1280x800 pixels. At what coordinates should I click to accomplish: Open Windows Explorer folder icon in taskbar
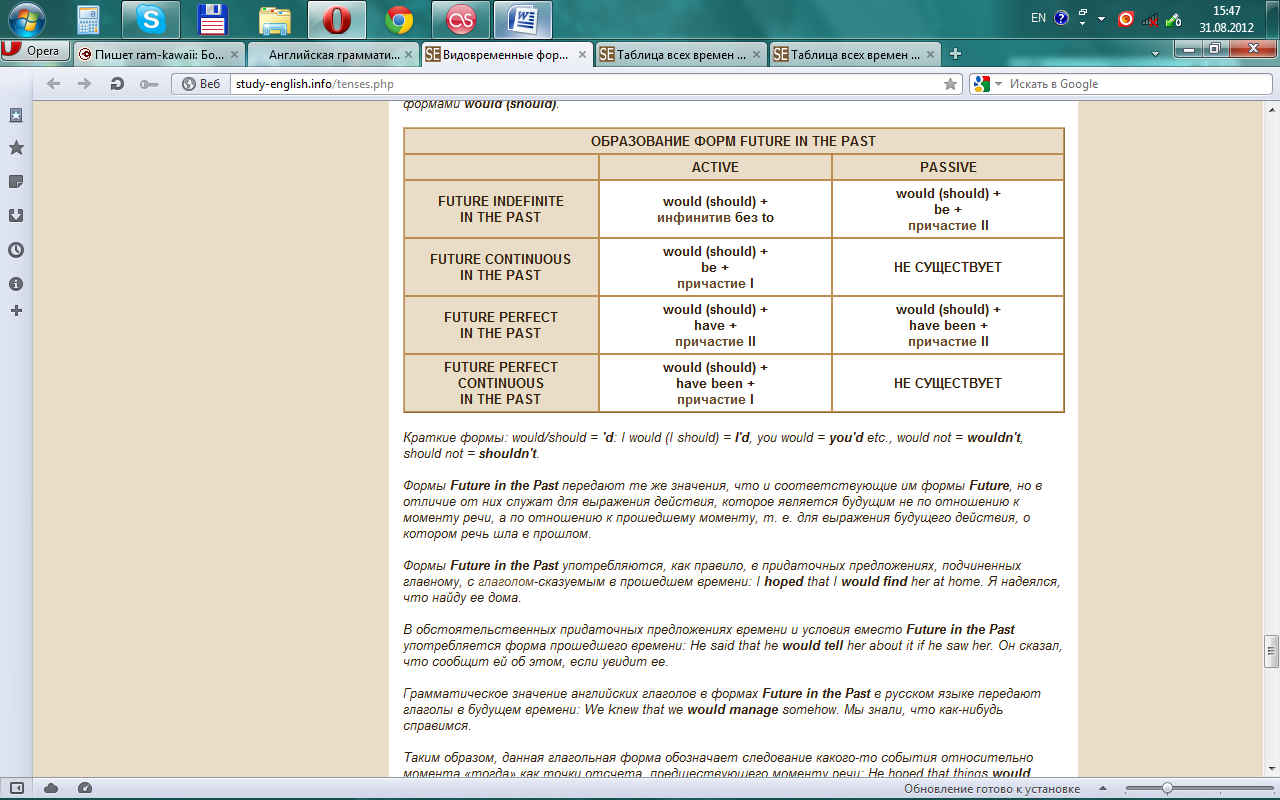275,19
